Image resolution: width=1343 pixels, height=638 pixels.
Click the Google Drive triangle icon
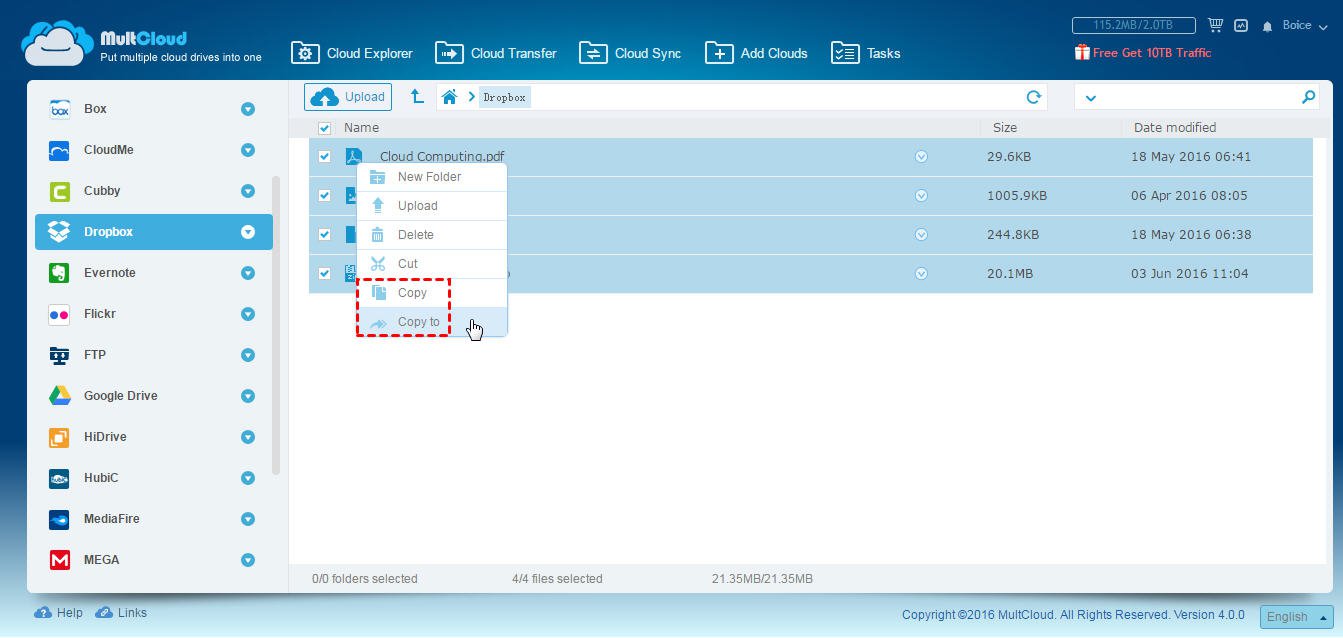[59, 396]
